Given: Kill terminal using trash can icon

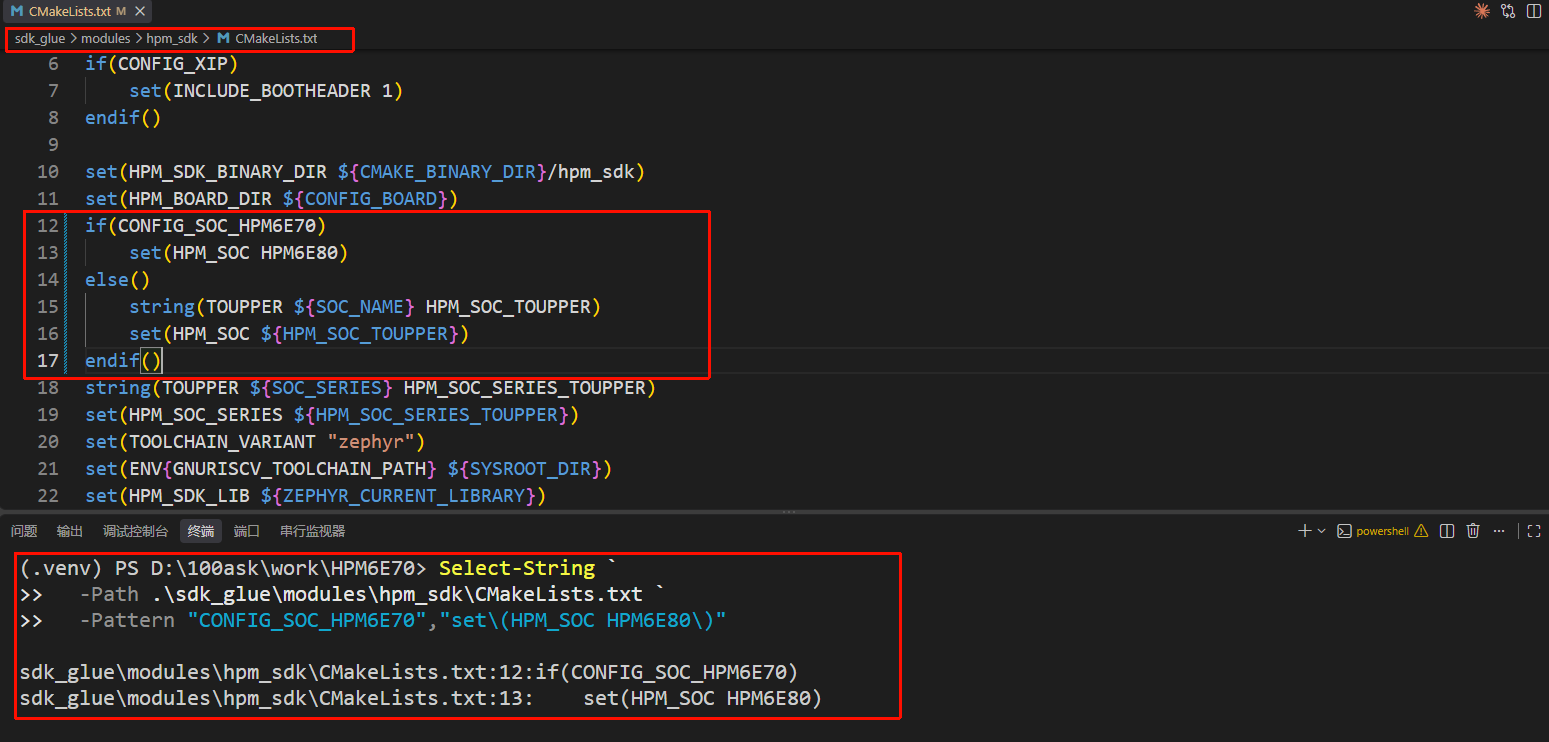Looking at the screenshot, I should coord(1473,531).
